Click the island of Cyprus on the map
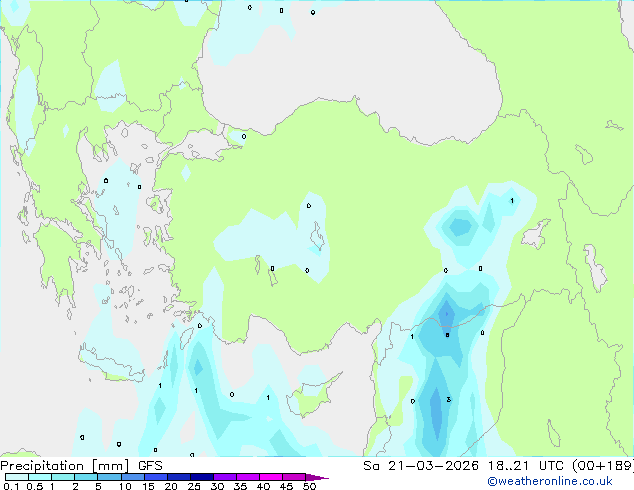634x490 pixels. [x=311, y=397]
